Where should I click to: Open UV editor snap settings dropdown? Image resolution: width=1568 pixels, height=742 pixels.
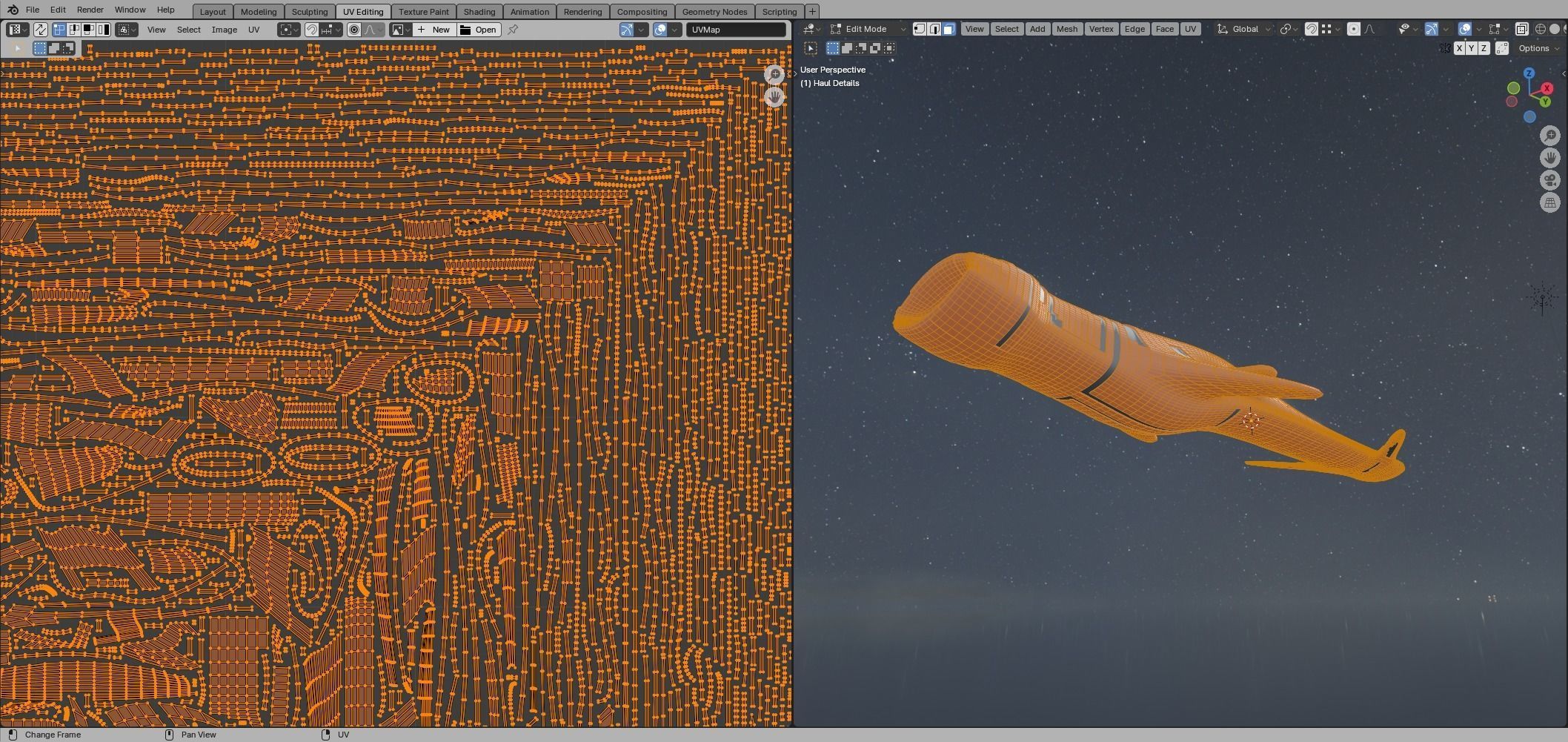point(331,30)
